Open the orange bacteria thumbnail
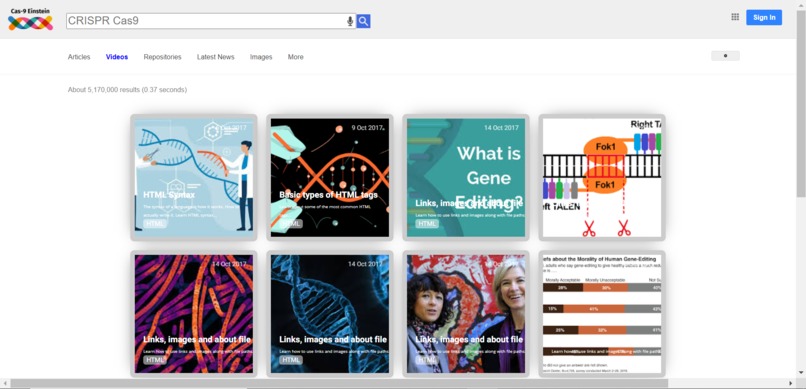 194,313
